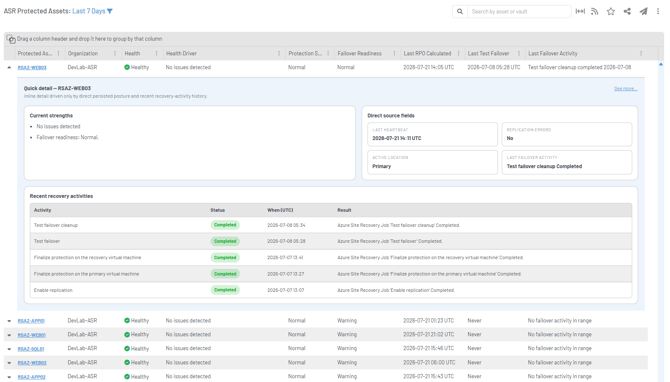
Task: Select Finalize protection on the recovery virtual machine
Action: coord(331,258)
